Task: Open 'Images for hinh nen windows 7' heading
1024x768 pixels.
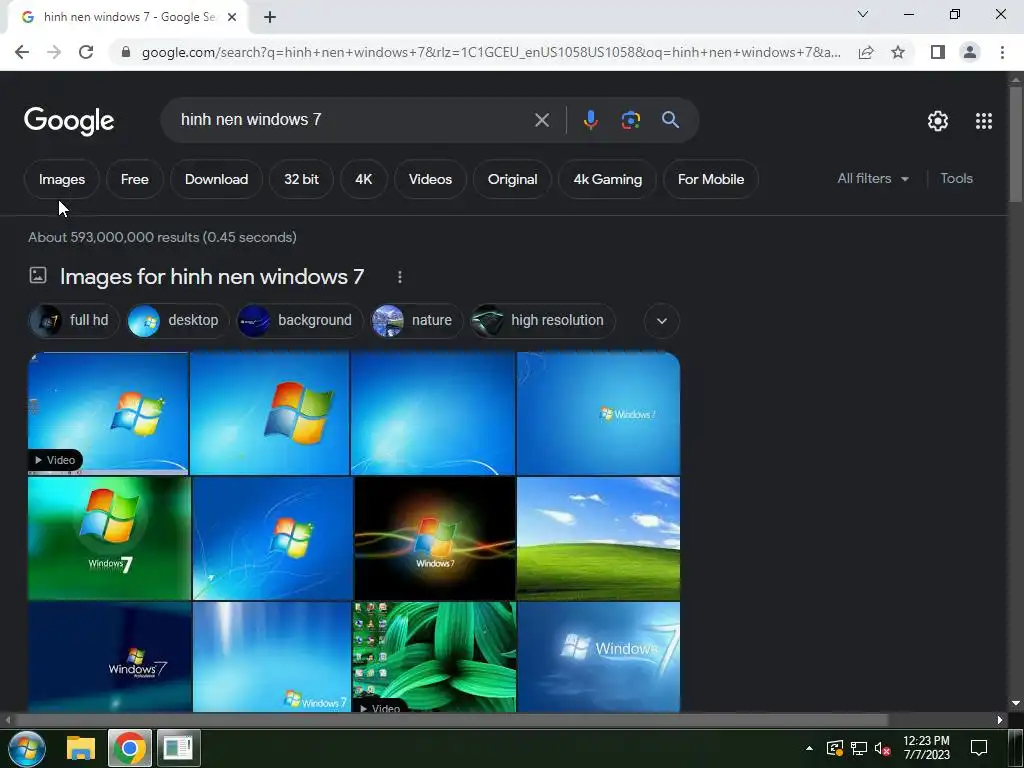Action: 212,277
